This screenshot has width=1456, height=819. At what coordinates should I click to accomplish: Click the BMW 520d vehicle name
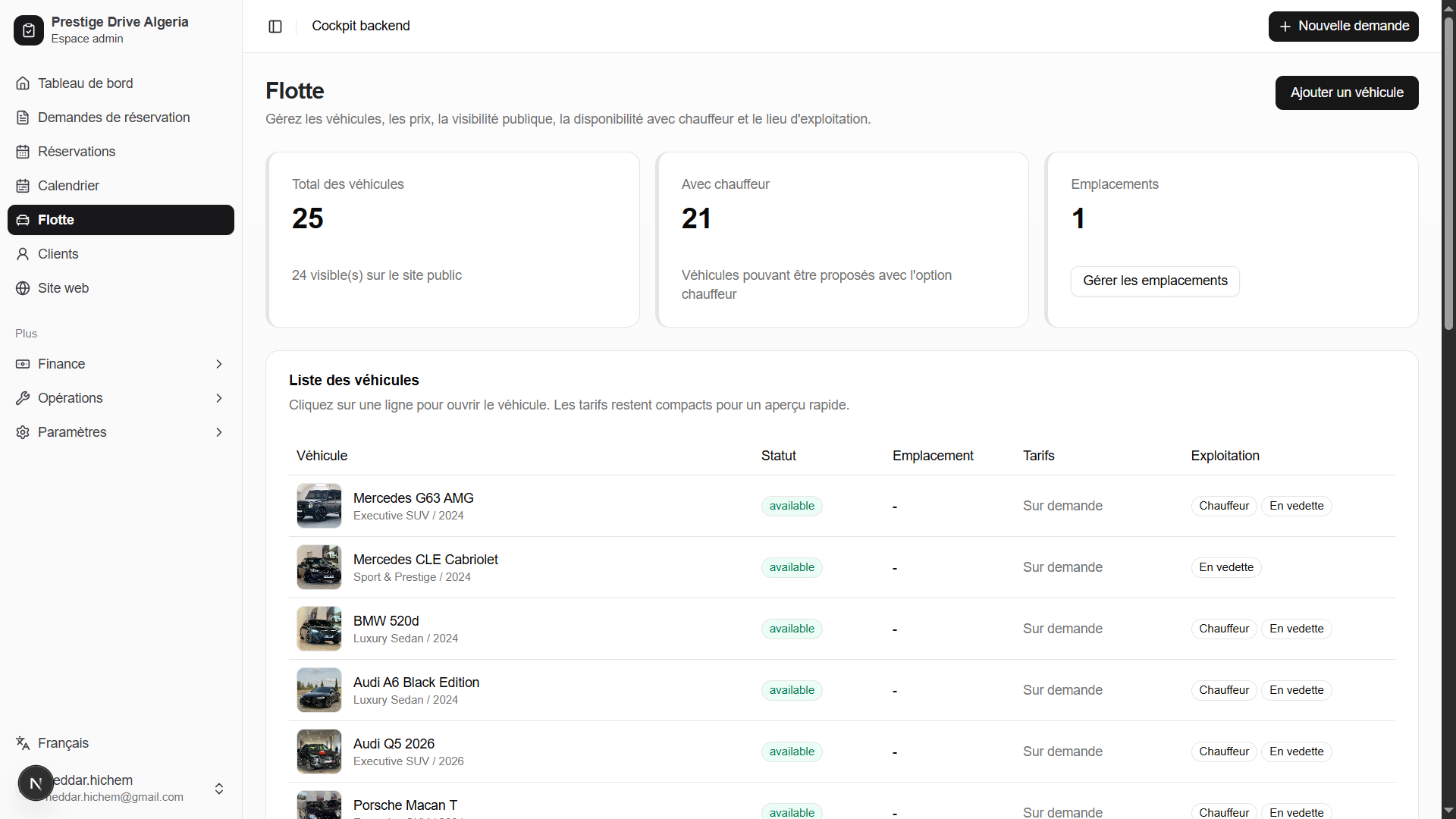coord(386,621)
